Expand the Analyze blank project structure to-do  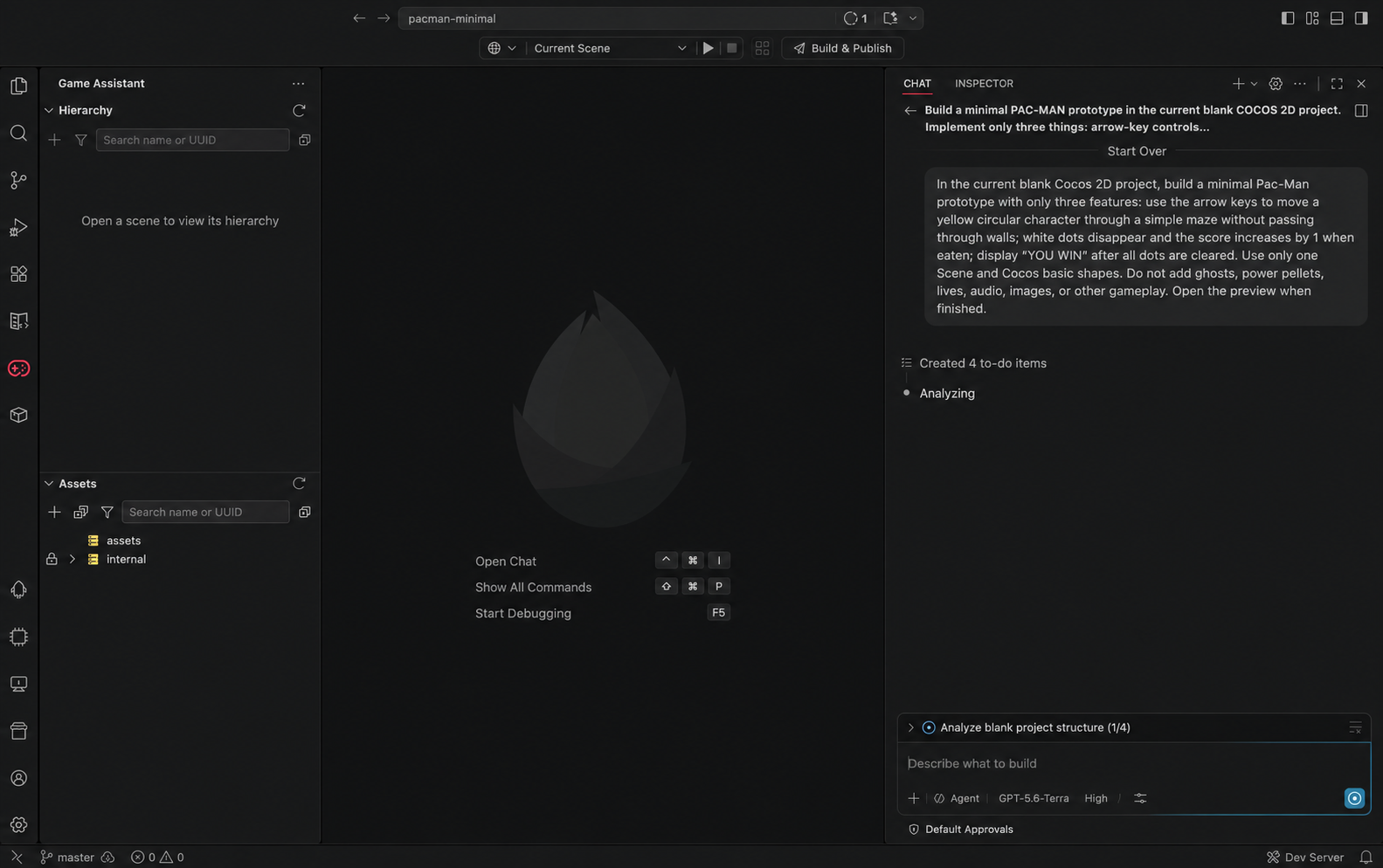[x=910, y=727]
